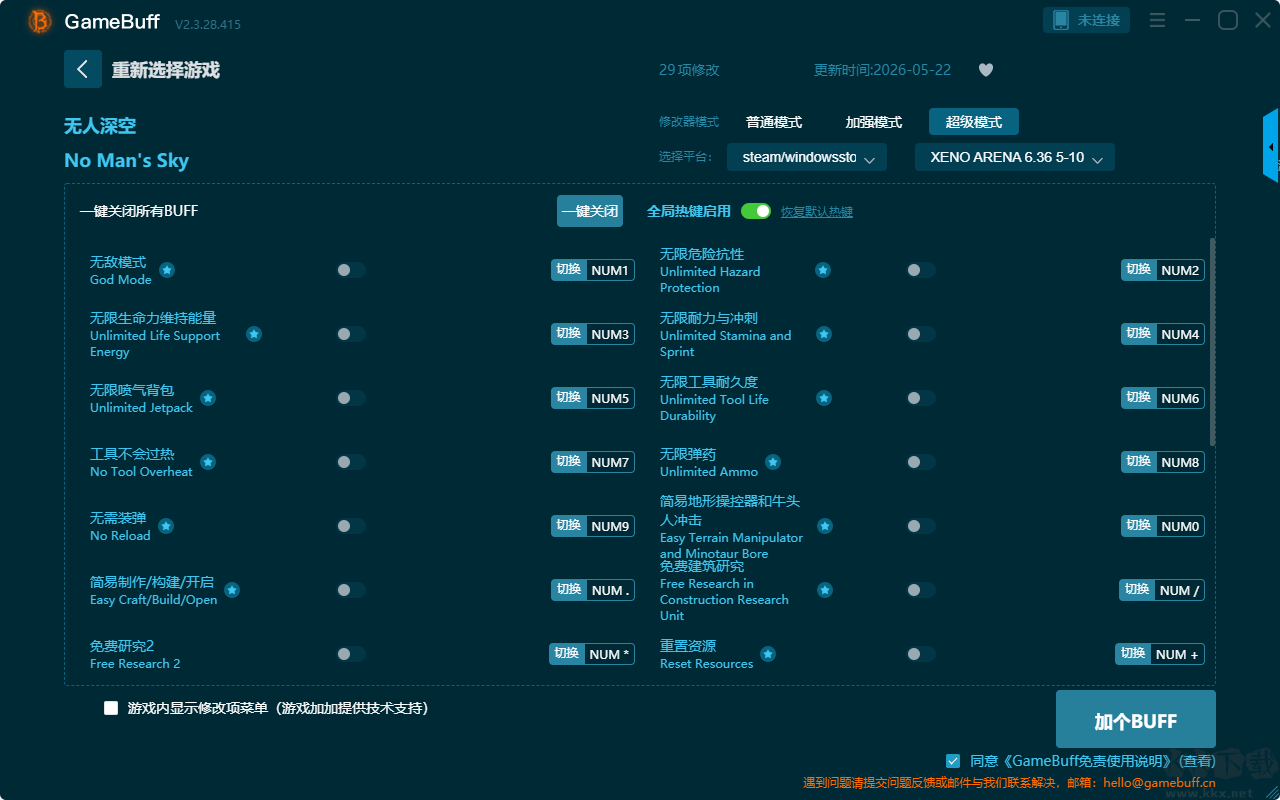
Task: Click the NUM5 hotkey for Unlimited Jetpack
Action: point(593,398)
